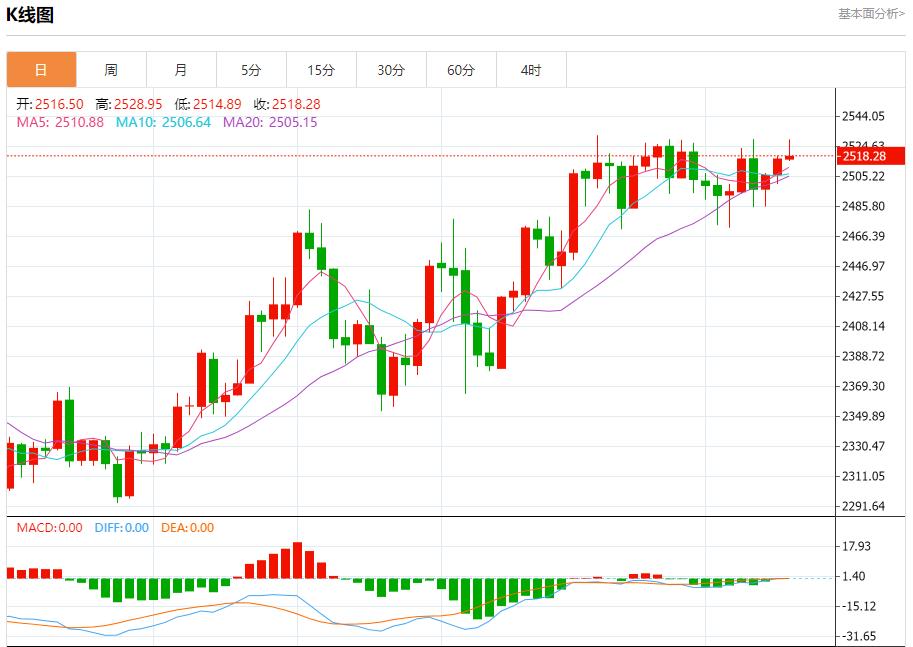The height and width of the screenshot is (647, 913).
Task: Click the DEA: 0.00 indicator label
Action: [x=187, y=528]
